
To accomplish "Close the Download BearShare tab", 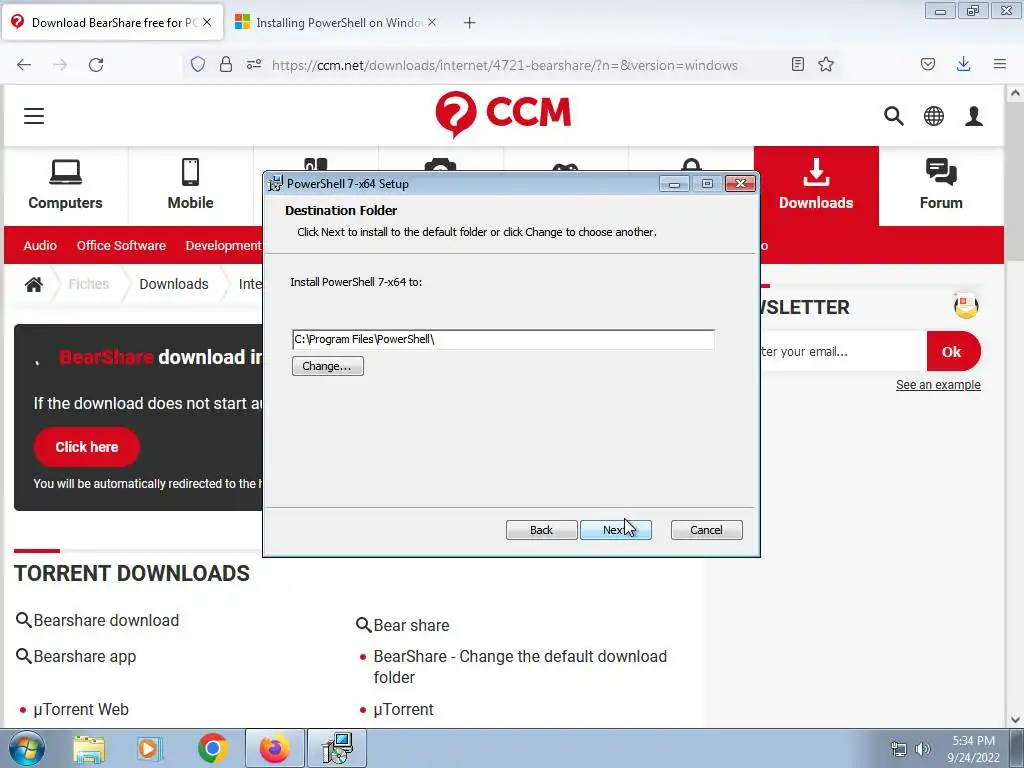I will [206, 22].
